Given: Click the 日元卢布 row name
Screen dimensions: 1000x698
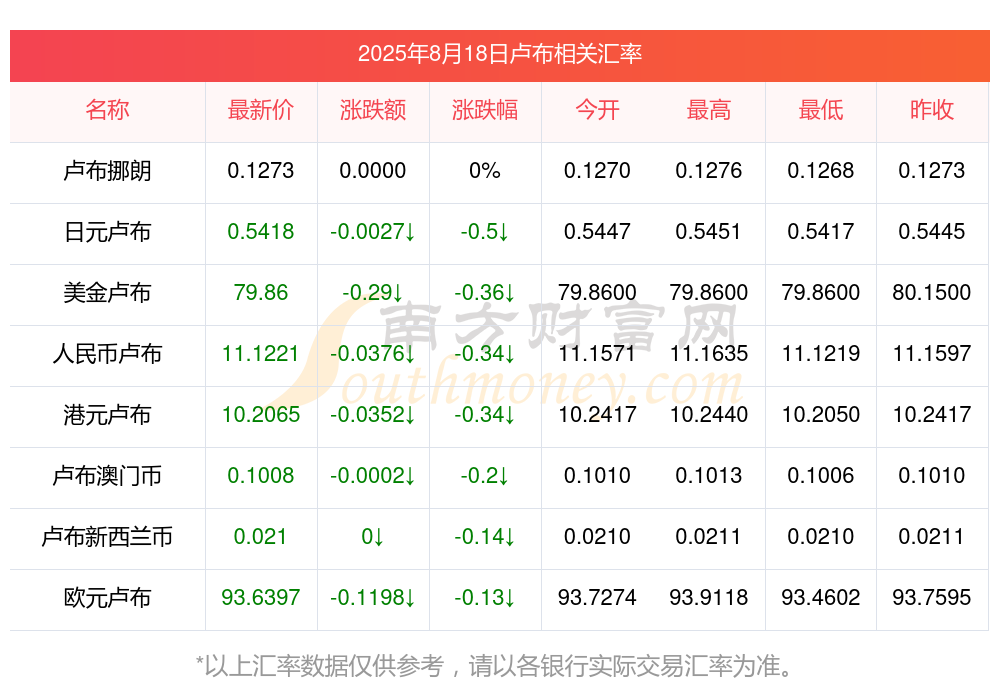Looking at the screenshot, I should (107, 232).
